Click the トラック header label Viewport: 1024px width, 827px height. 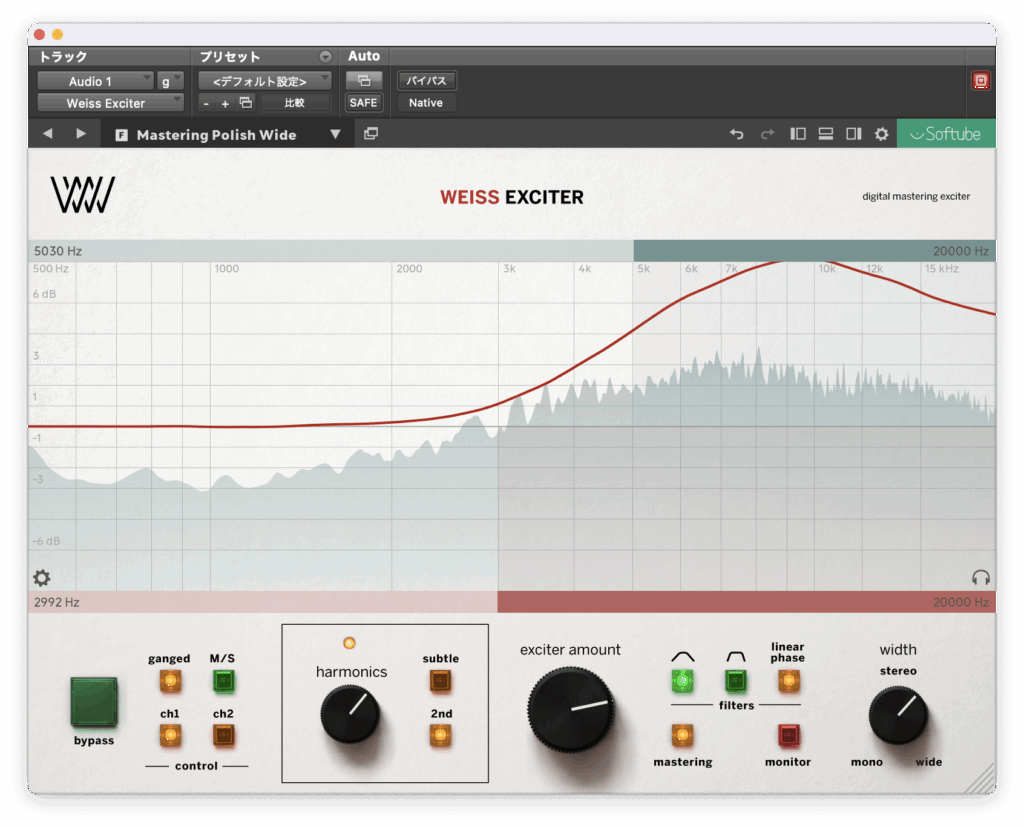pyautogui.click(x=63, y=57)
